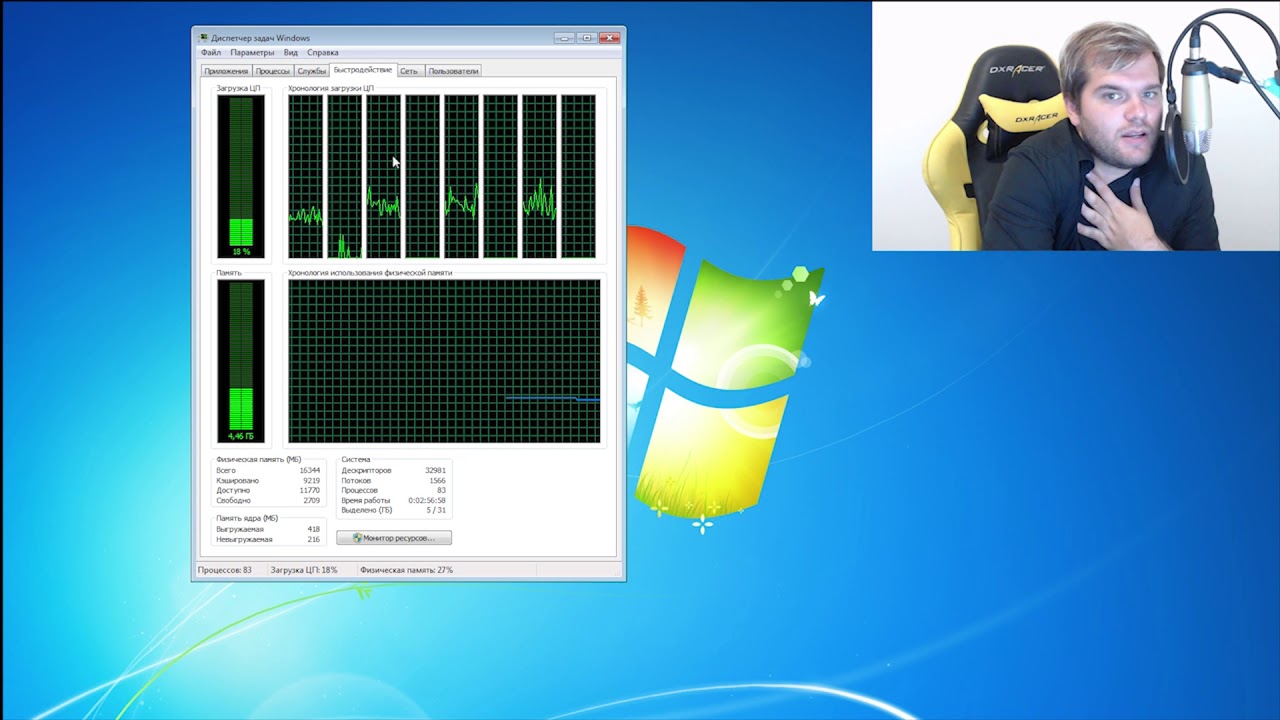Click the Загрузка ЦП 18 % meter
Viewport: 1280px width, 720px height.
(241, 176)
